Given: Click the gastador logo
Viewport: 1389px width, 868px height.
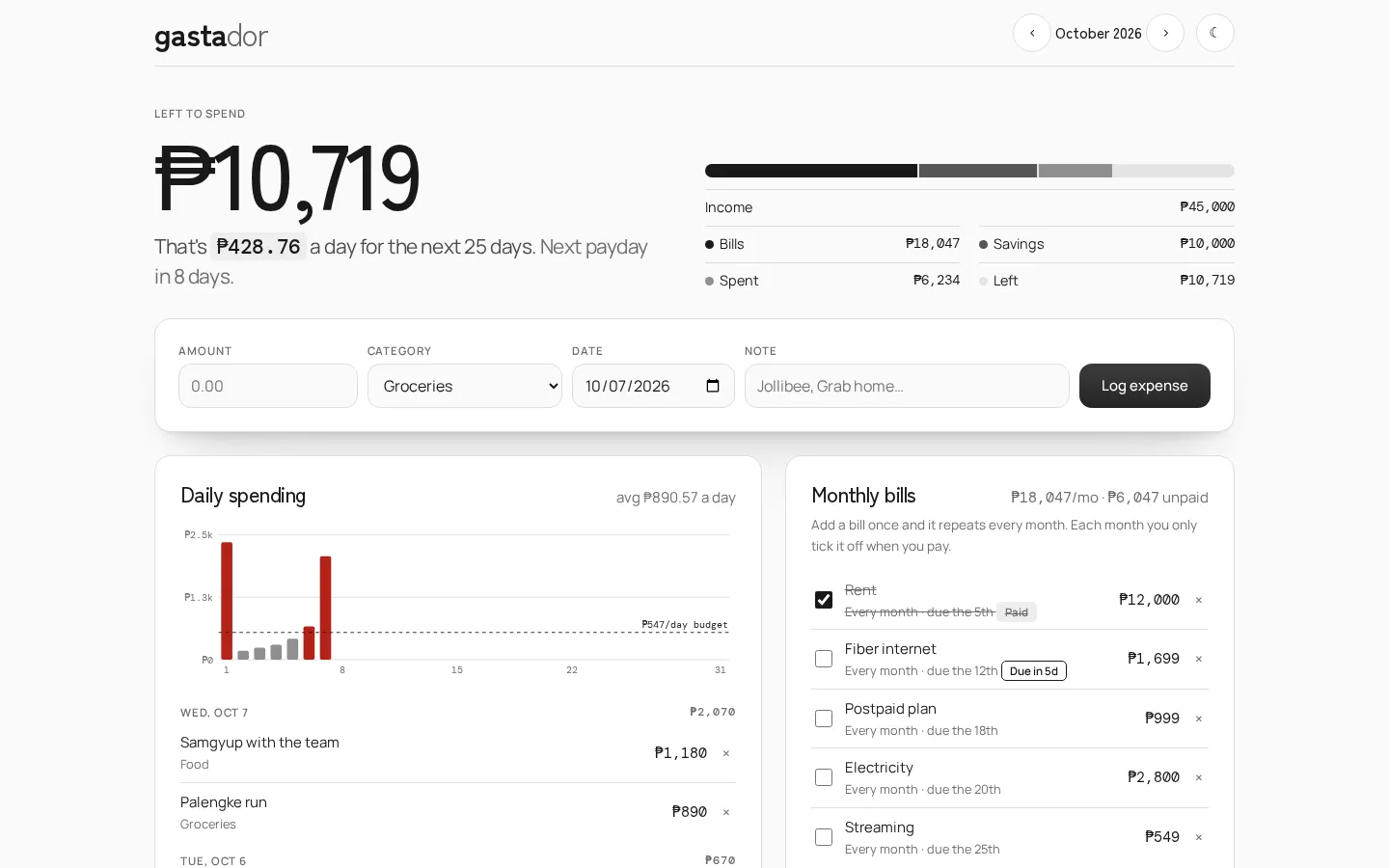Looking at the screenshot, I should tap(211, 37).
